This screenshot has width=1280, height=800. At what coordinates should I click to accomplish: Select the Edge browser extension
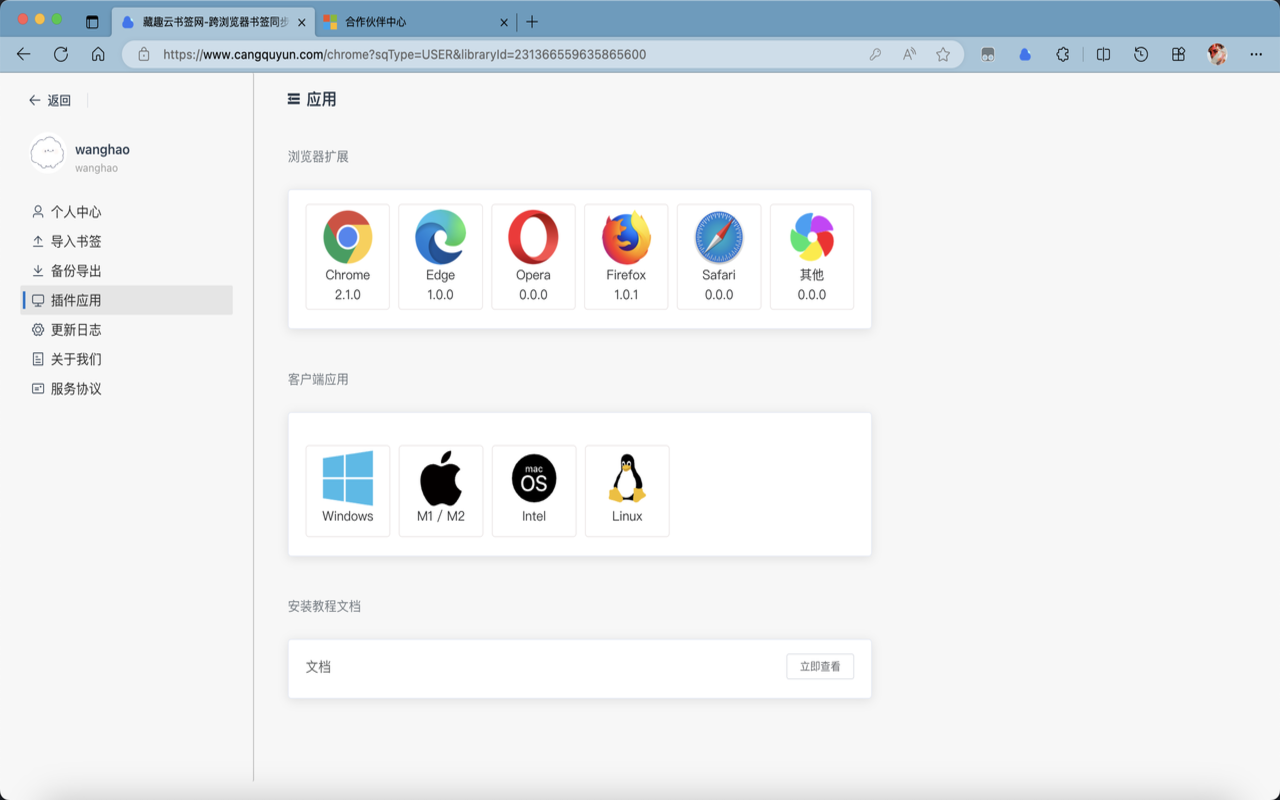point(440,256)
